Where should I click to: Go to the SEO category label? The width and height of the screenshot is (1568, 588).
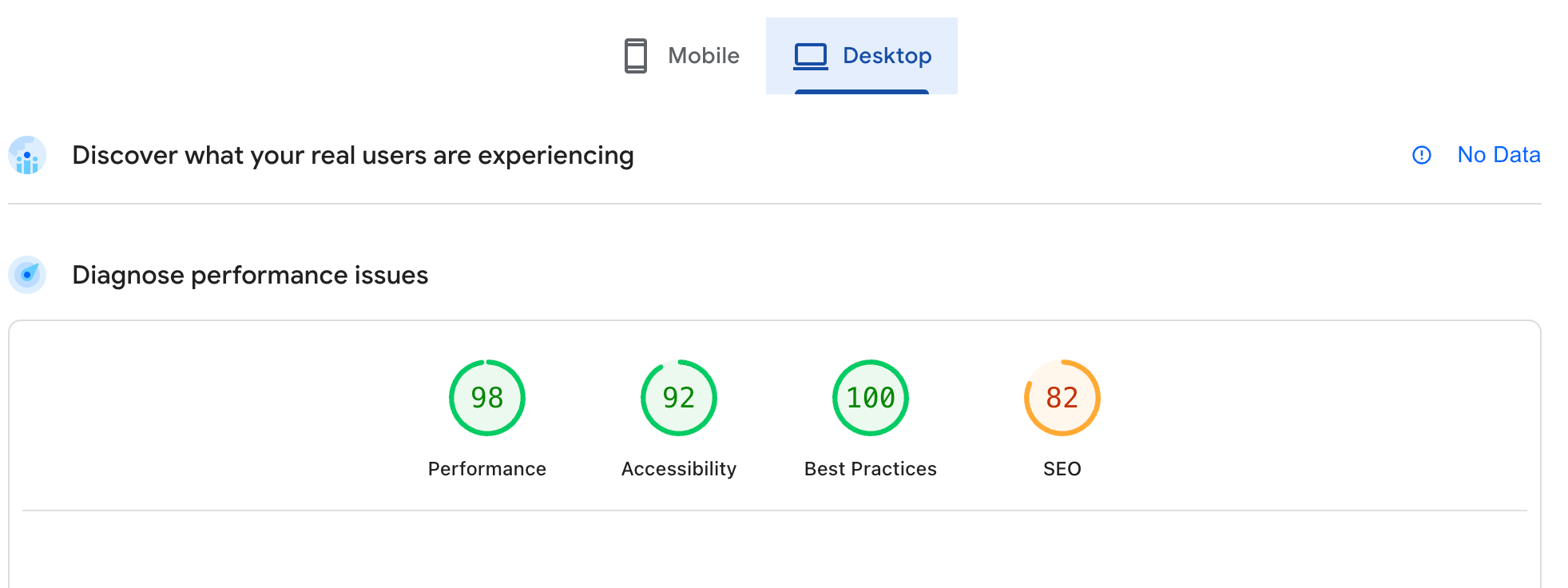pos(1062,469)
